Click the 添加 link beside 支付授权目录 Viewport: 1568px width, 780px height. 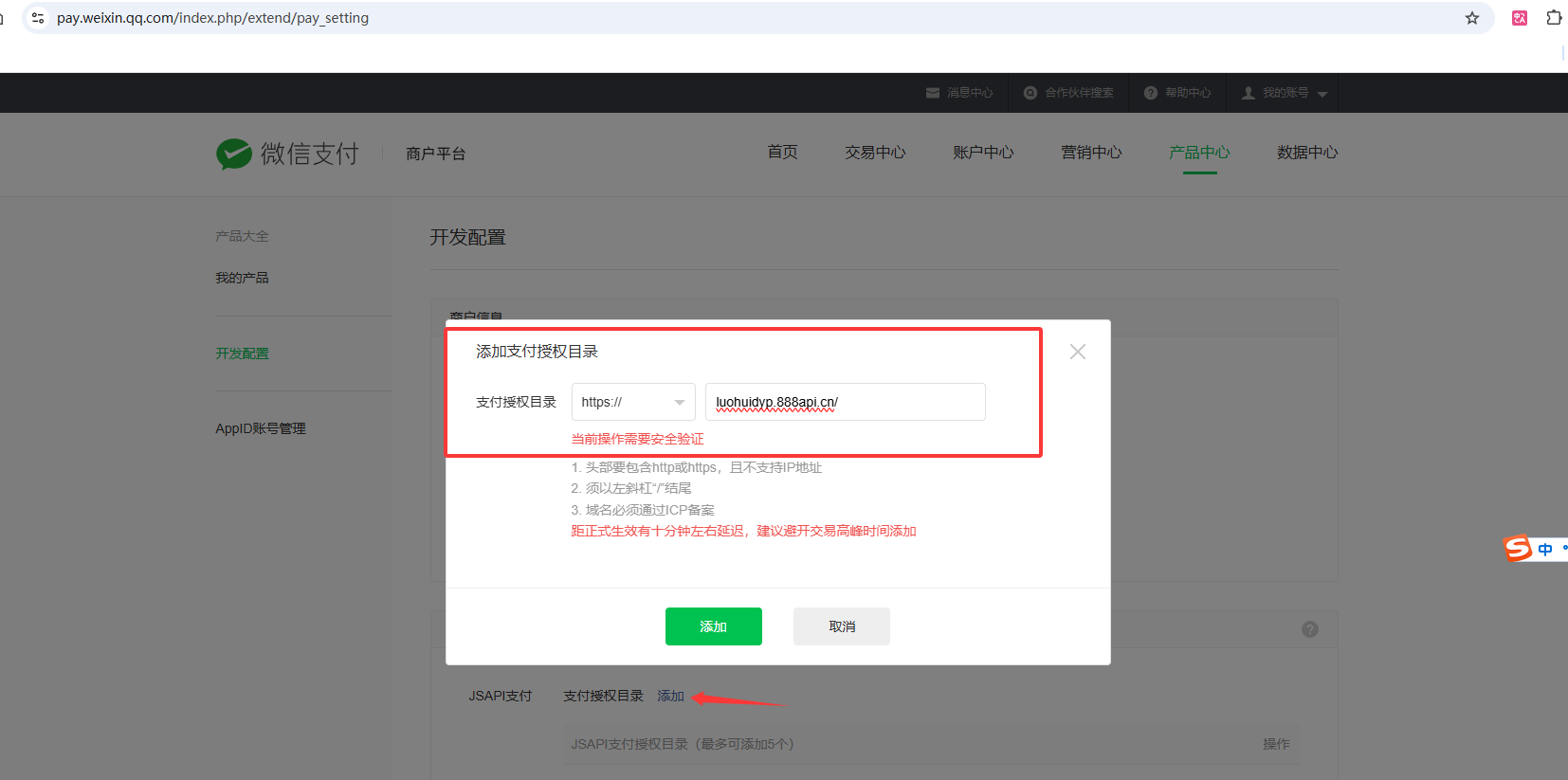coord(670,696)
